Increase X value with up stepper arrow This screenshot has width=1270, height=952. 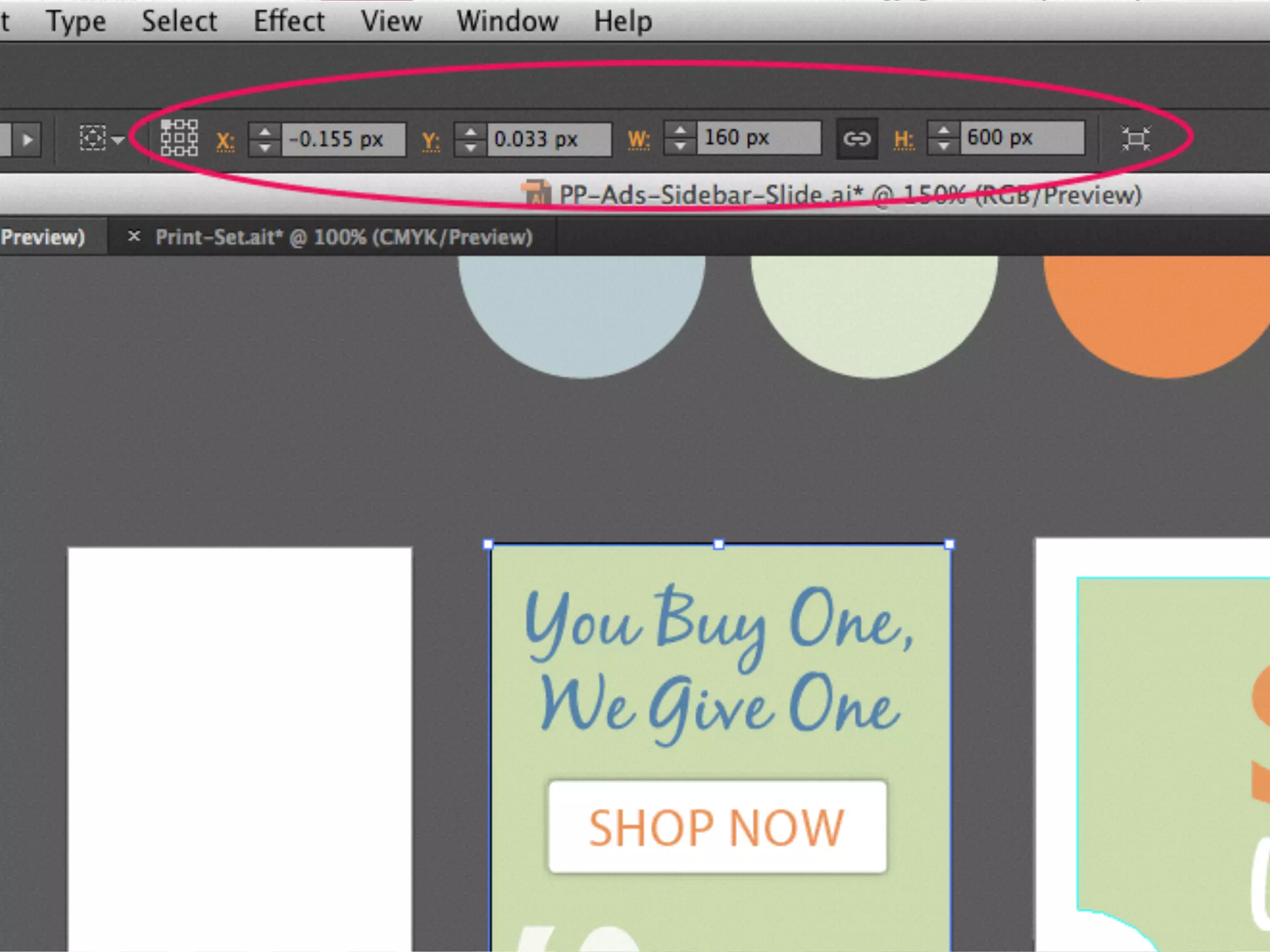(265, 131)
